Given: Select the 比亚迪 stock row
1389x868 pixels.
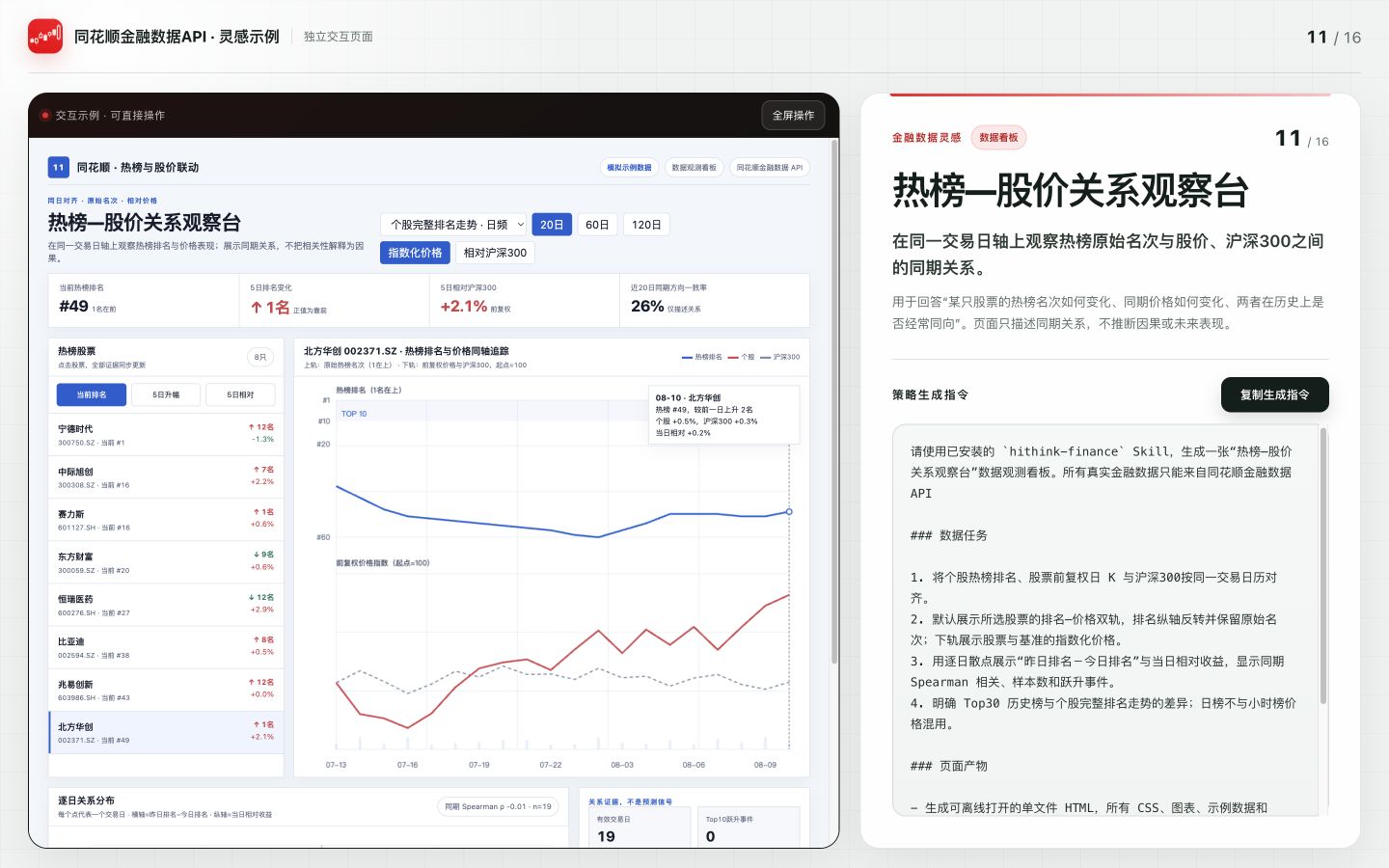Looking at the screenshot, I should click(x=166, y=647).
